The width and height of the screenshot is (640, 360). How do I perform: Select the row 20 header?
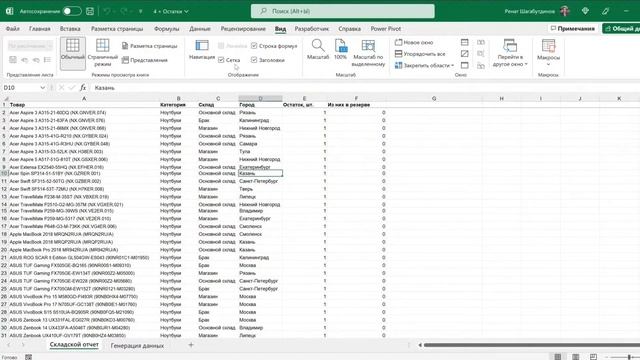pos(4,250)
